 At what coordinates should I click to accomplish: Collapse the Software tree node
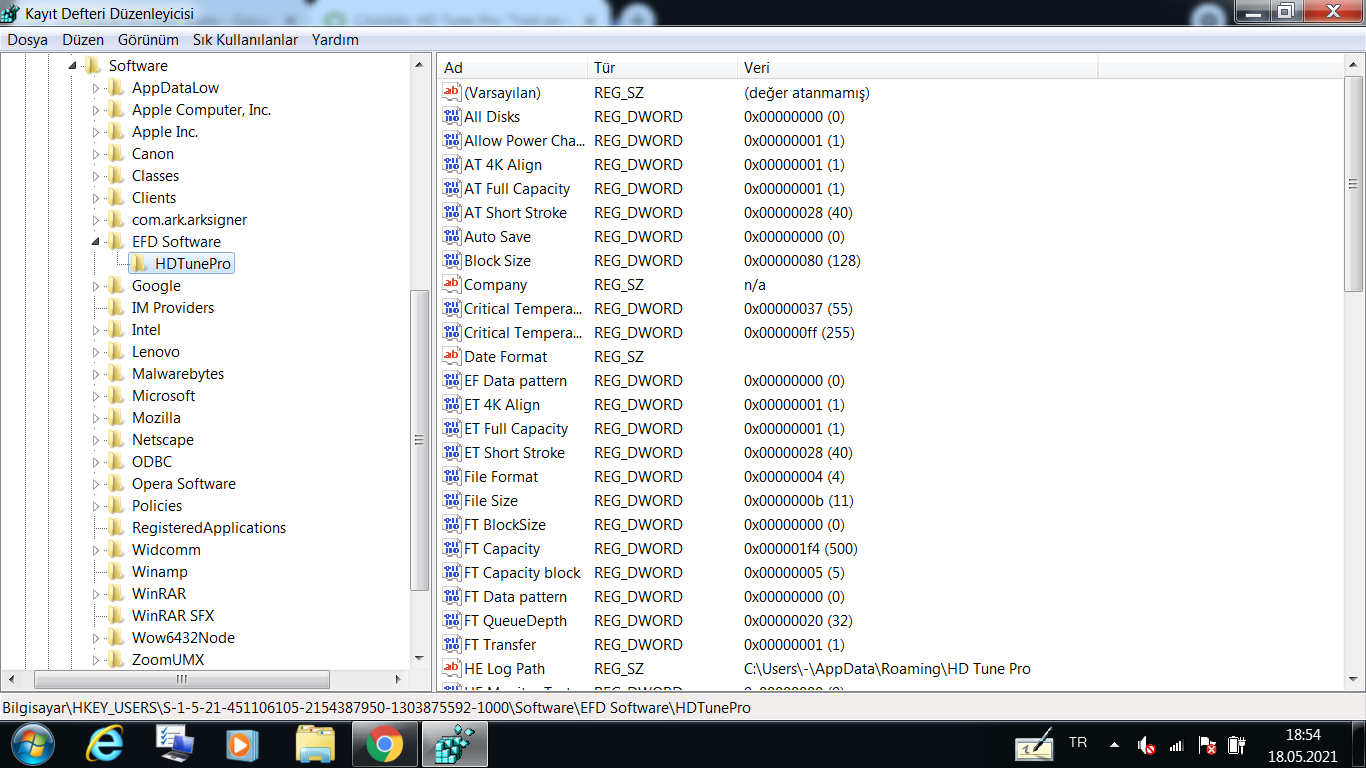tap(73, 66)
